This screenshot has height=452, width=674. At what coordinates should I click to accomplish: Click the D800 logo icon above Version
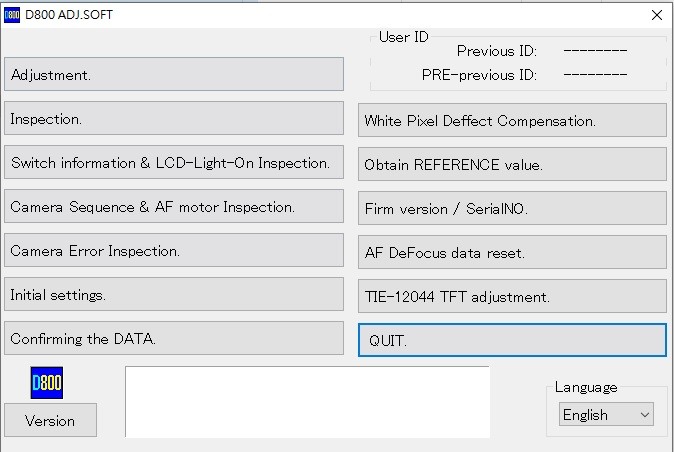tap(46, 382)
